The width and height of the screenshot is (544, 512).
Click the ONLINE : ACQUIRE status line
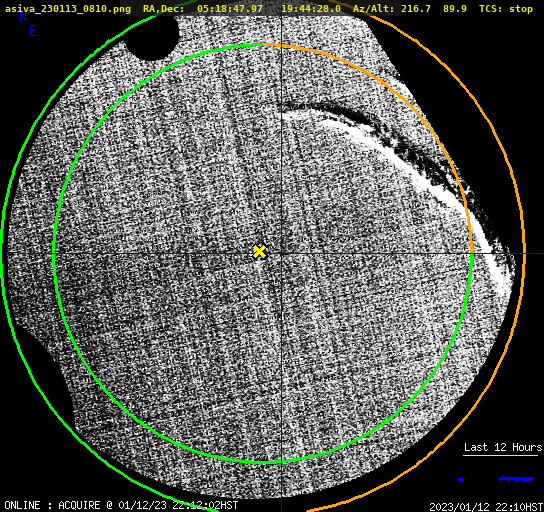(121, 505)
